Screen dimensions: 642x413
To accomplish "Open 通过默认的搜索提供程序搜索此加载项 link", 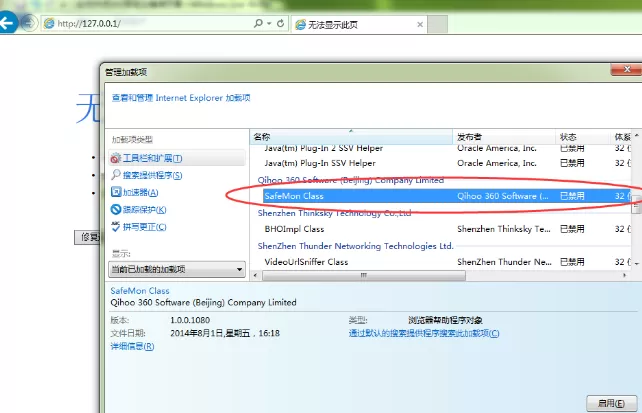I will tap(424, 333).
